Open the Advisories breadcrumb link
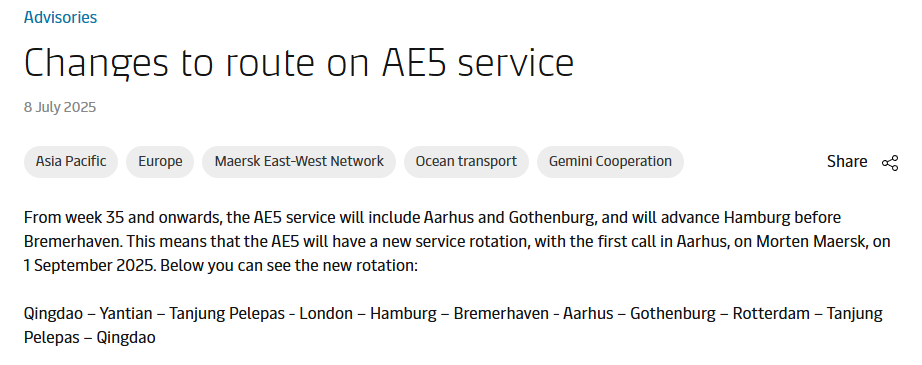The height and width of the screenshot is (365, 922). coord(60,18)
